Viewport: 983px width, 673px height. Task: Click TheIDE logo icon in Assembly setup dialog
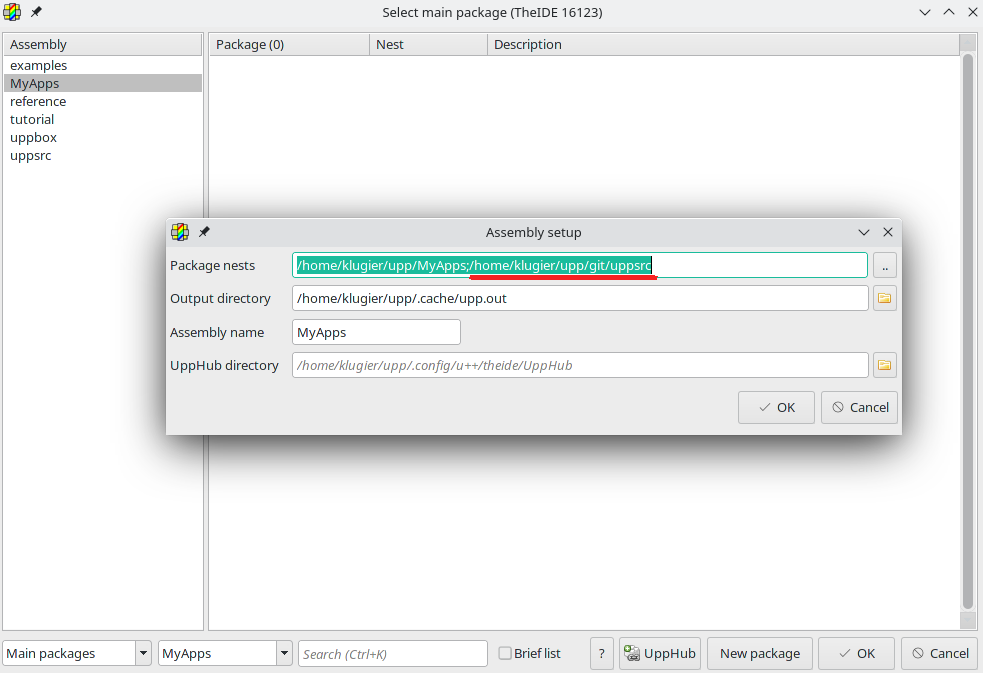pyautogui.click(x=180, y=232)
